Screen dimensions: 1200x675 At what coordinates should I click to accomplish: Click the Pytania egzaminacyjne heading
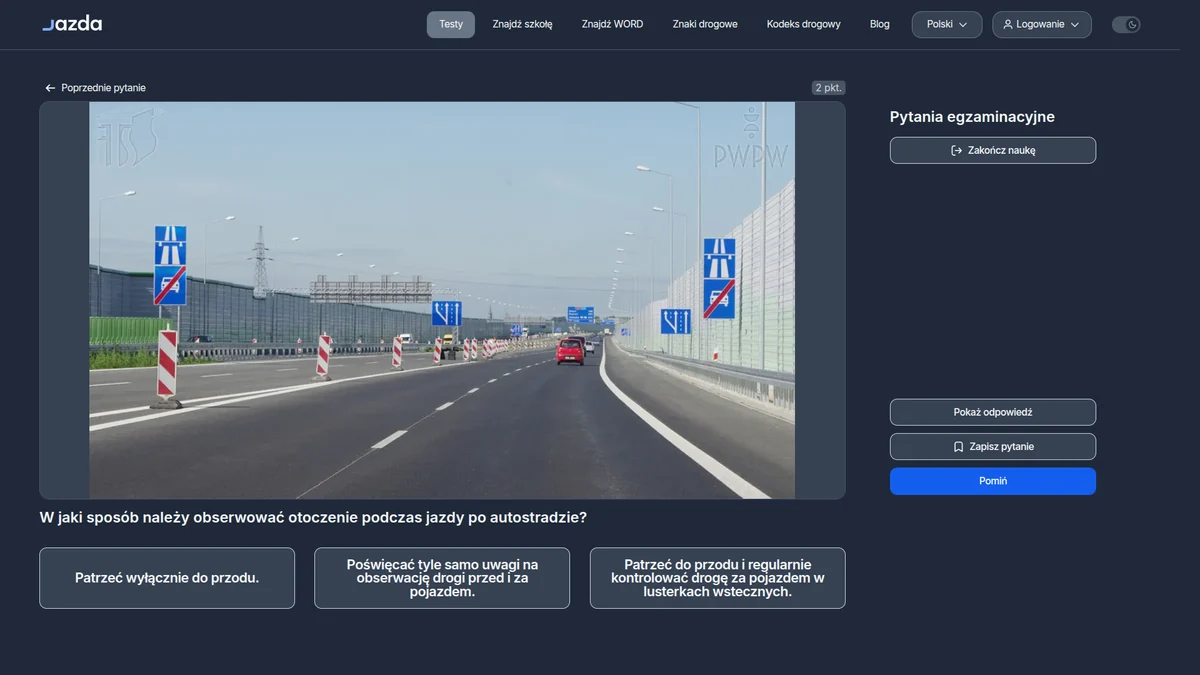click(972, 117)
